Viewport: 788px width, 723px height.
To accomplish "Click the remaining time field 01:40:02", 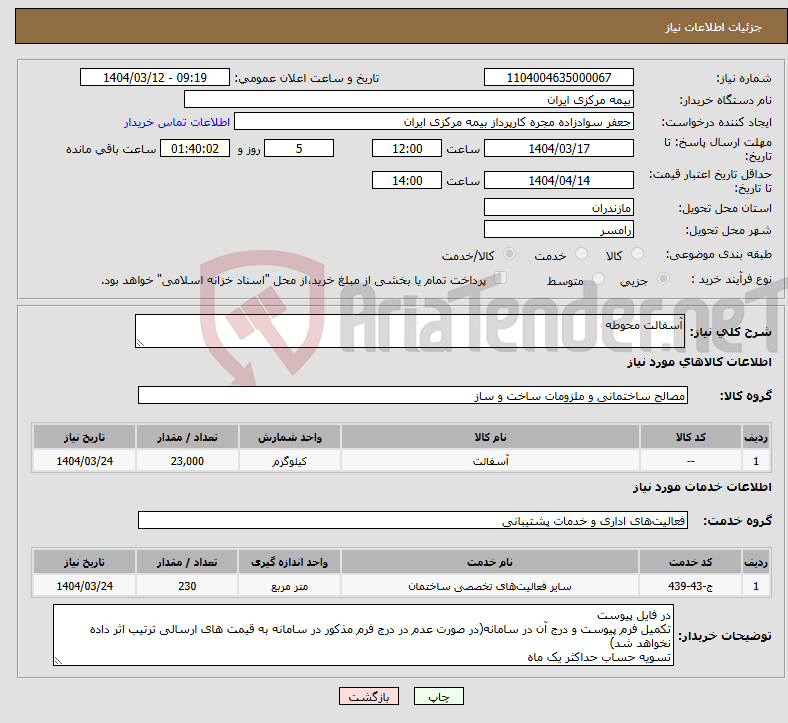I will pyautogui.click(x=195, y=149).
